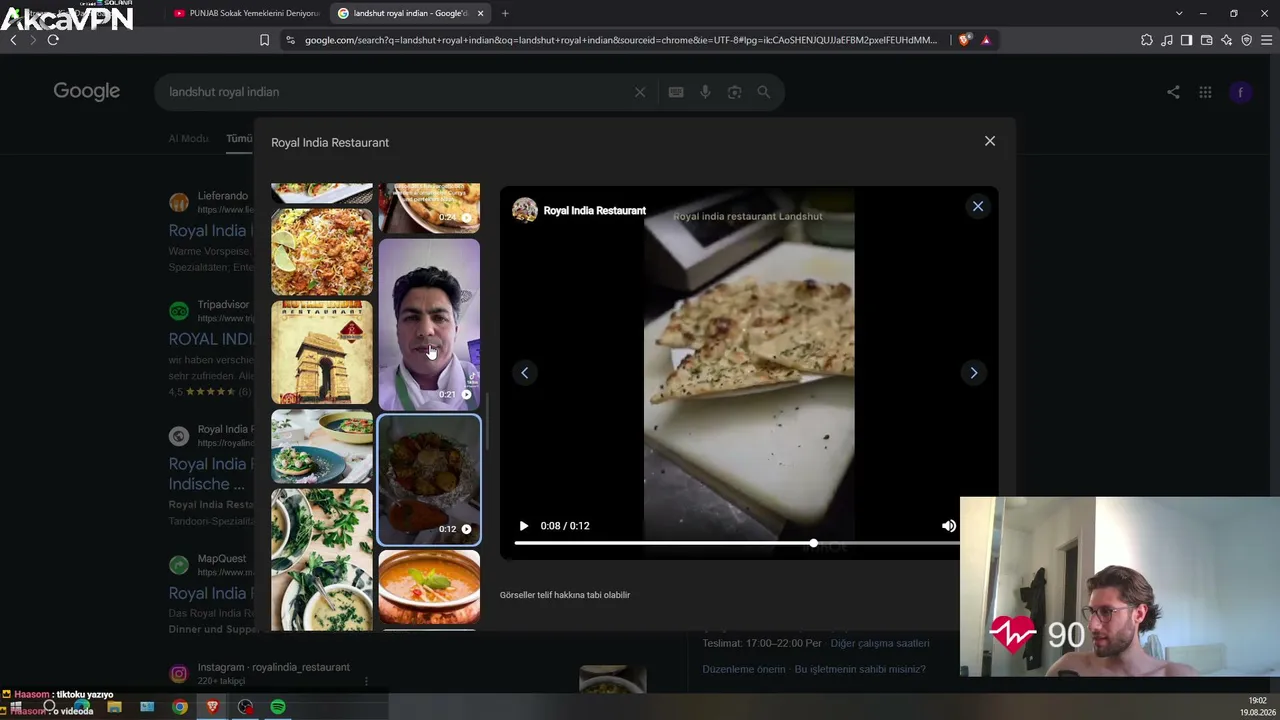The width and height of the screenshot is (1280, 720).
Task: Open the Brave Shields lion icon
Action: (x=964, y=40)
